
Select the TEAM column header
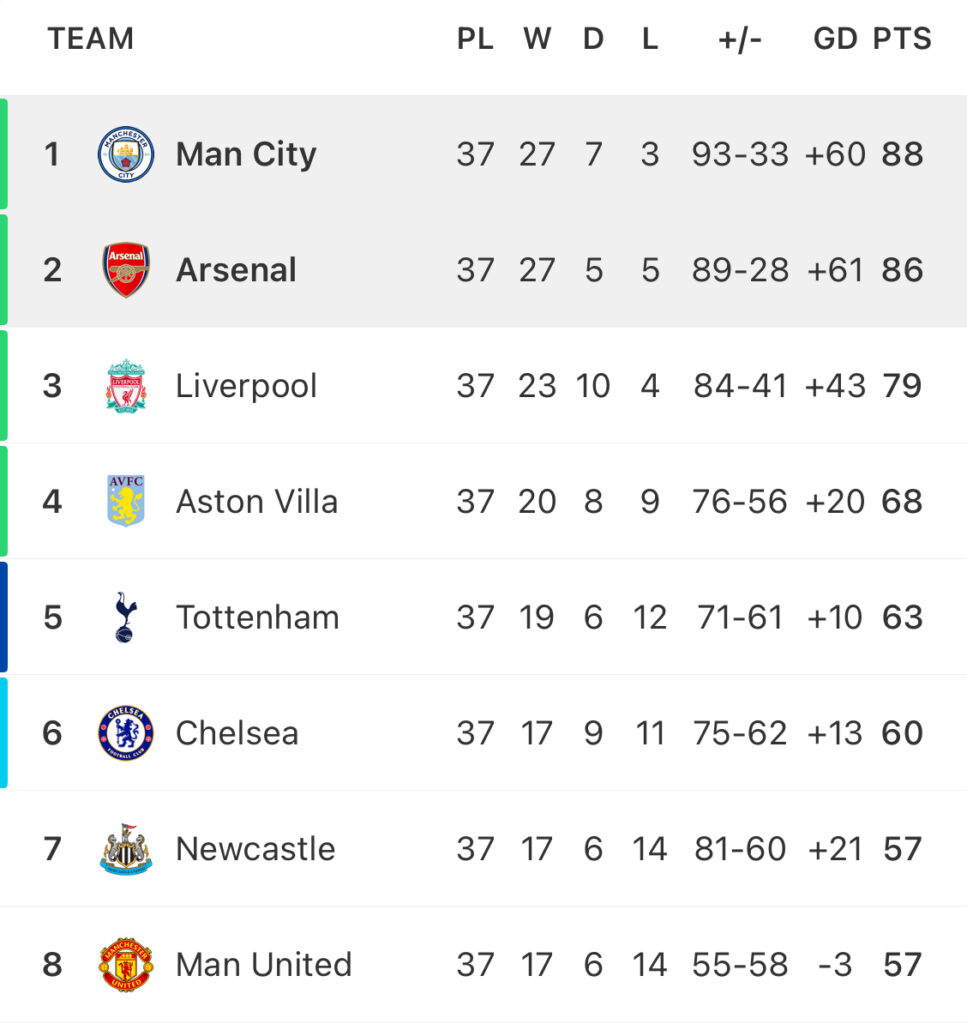[x=91, y=39]
